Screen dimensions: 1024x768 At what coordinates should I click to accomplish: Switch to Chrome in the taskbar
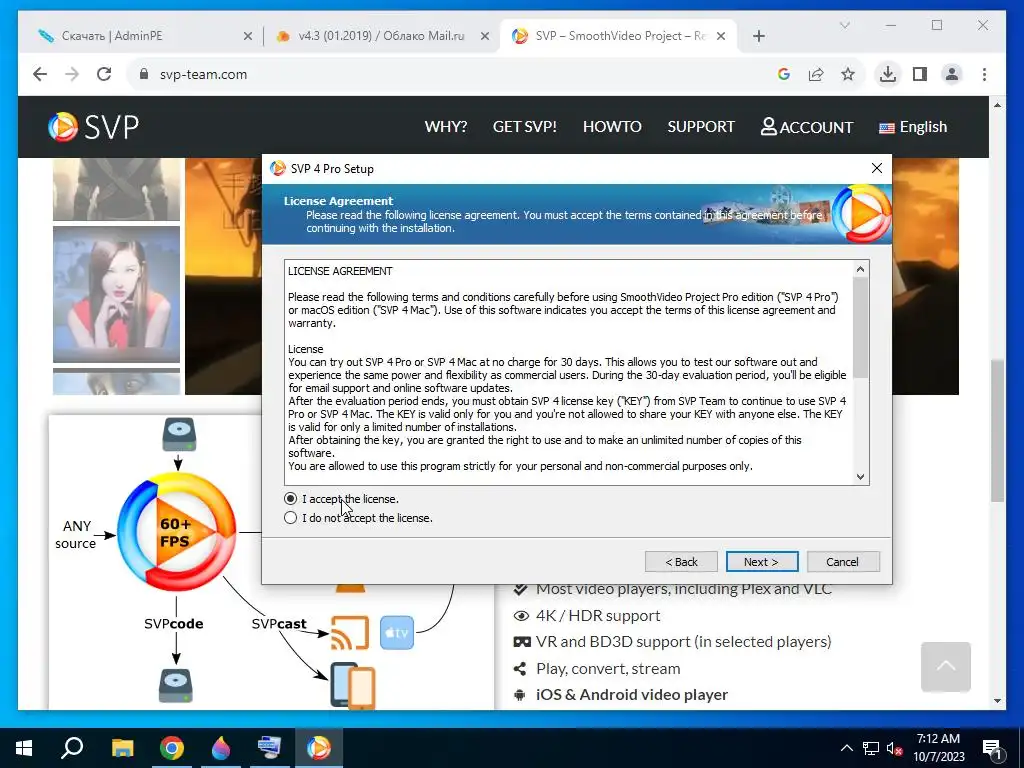coord(172,748)
